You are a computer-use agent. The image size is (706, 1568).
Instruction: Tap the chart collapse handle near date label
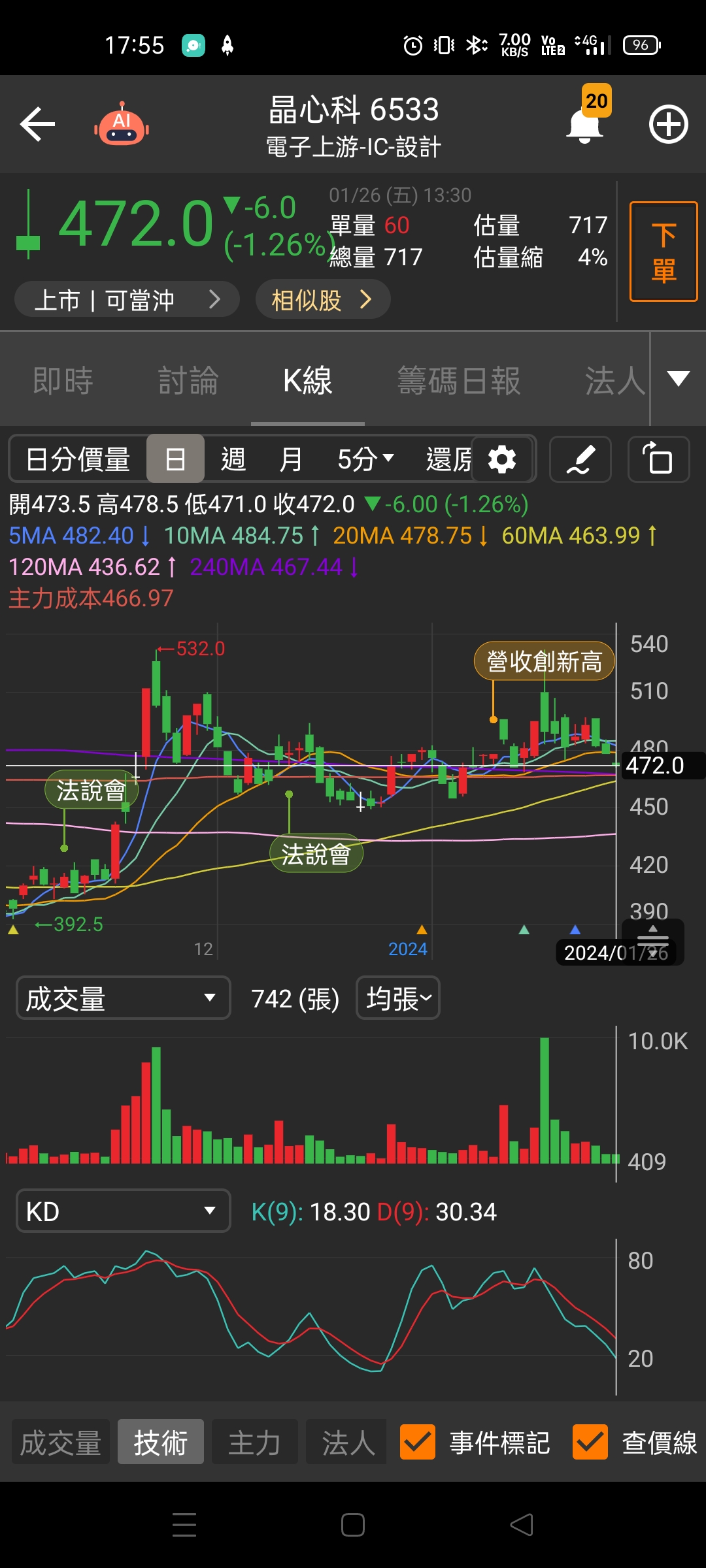(652, 936)
